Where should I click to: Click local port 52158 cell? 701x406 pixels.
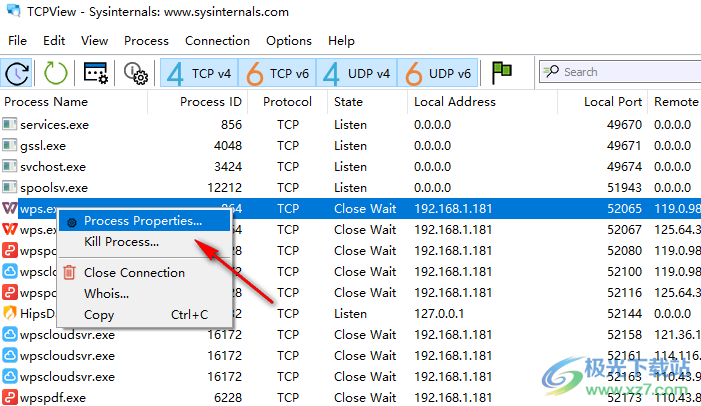point(624,335)
